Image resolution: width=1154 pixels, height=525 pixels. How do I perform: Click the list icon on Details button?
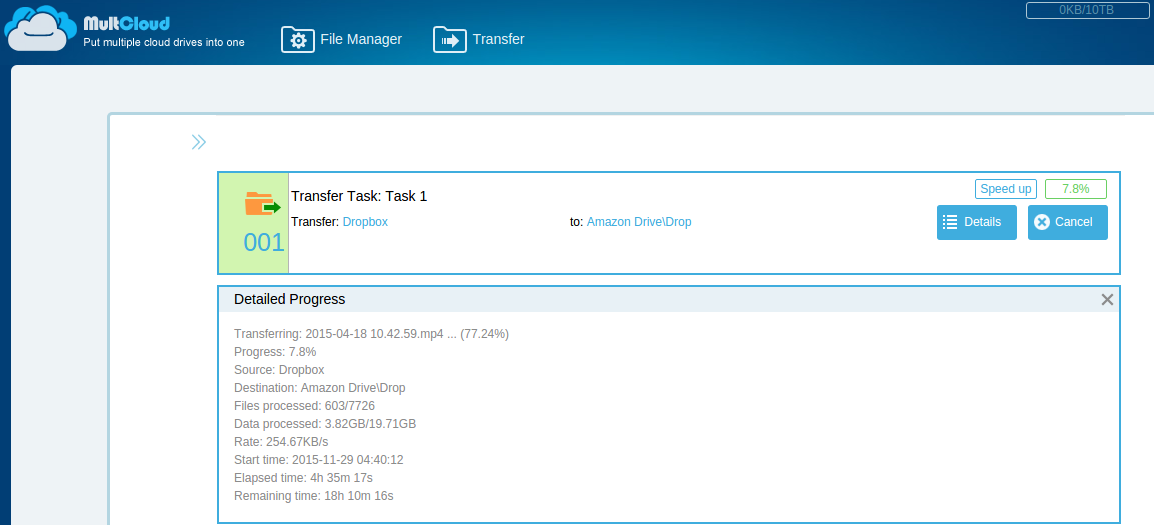[951, 222]
